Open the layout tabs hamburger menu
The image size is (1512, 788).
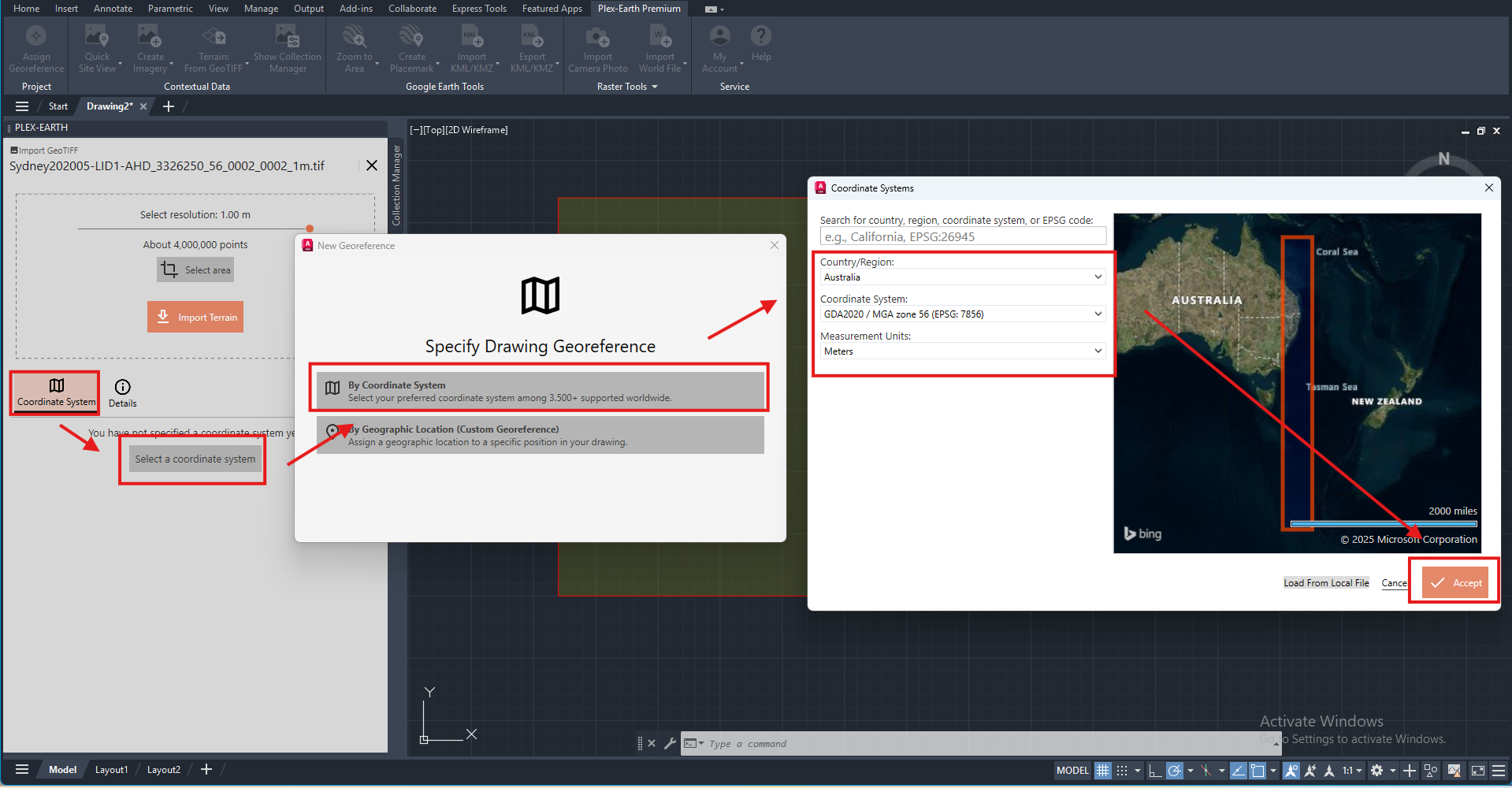[22, 769]
